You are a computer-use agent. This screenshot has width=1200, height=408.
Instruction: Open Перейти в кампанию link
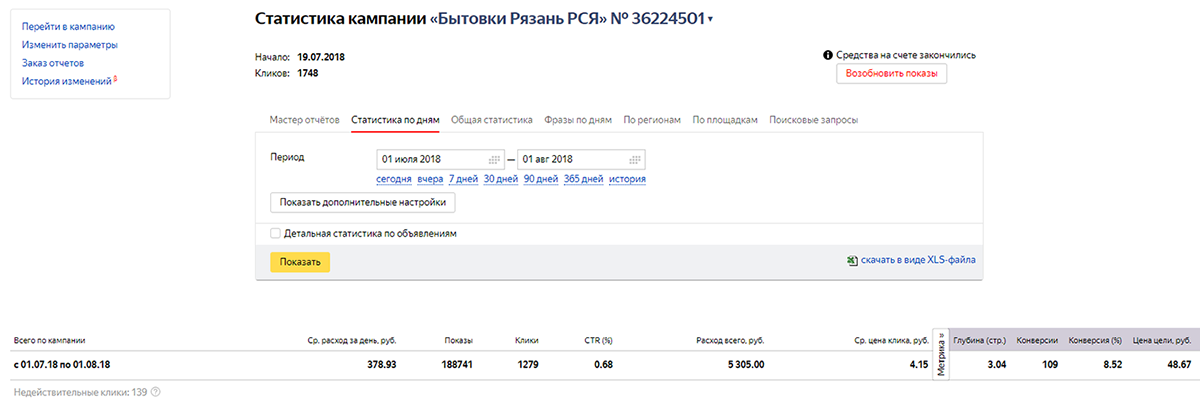(x=68, y=27)
